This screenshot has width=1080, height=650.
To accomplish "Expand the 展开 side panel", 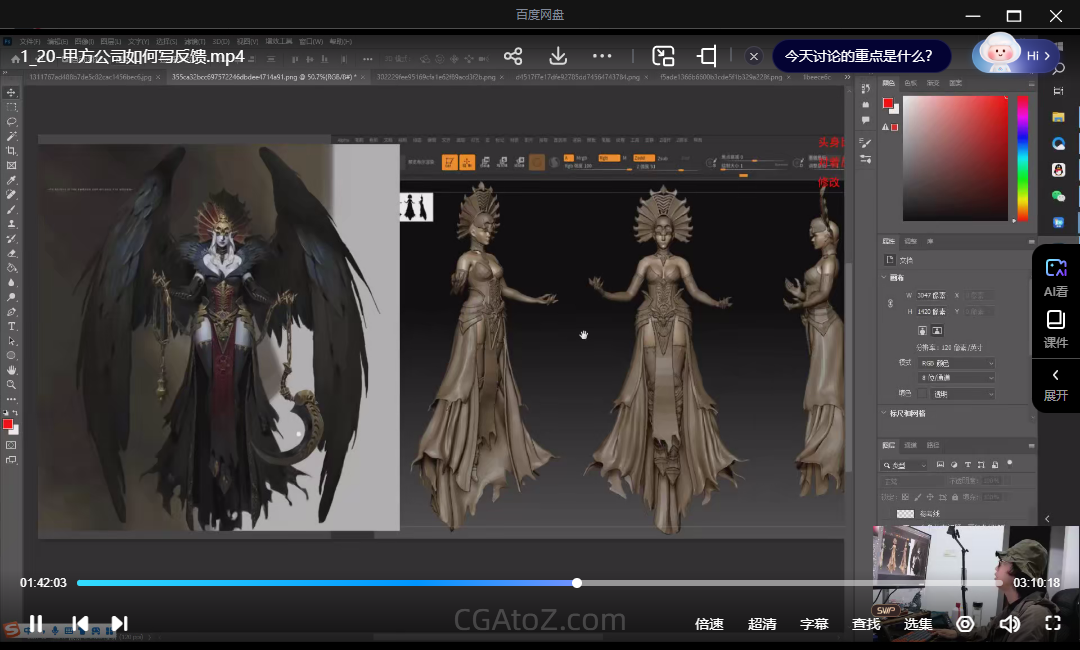I will click(1055, 384).
